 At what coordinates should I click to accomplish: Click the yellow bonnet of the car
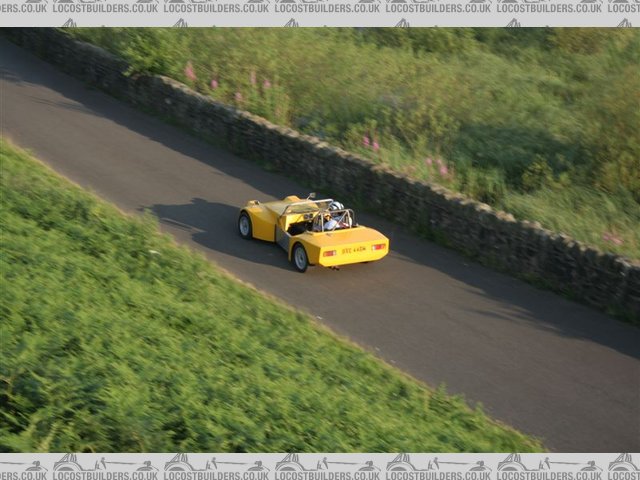click(x=275, y=206)
